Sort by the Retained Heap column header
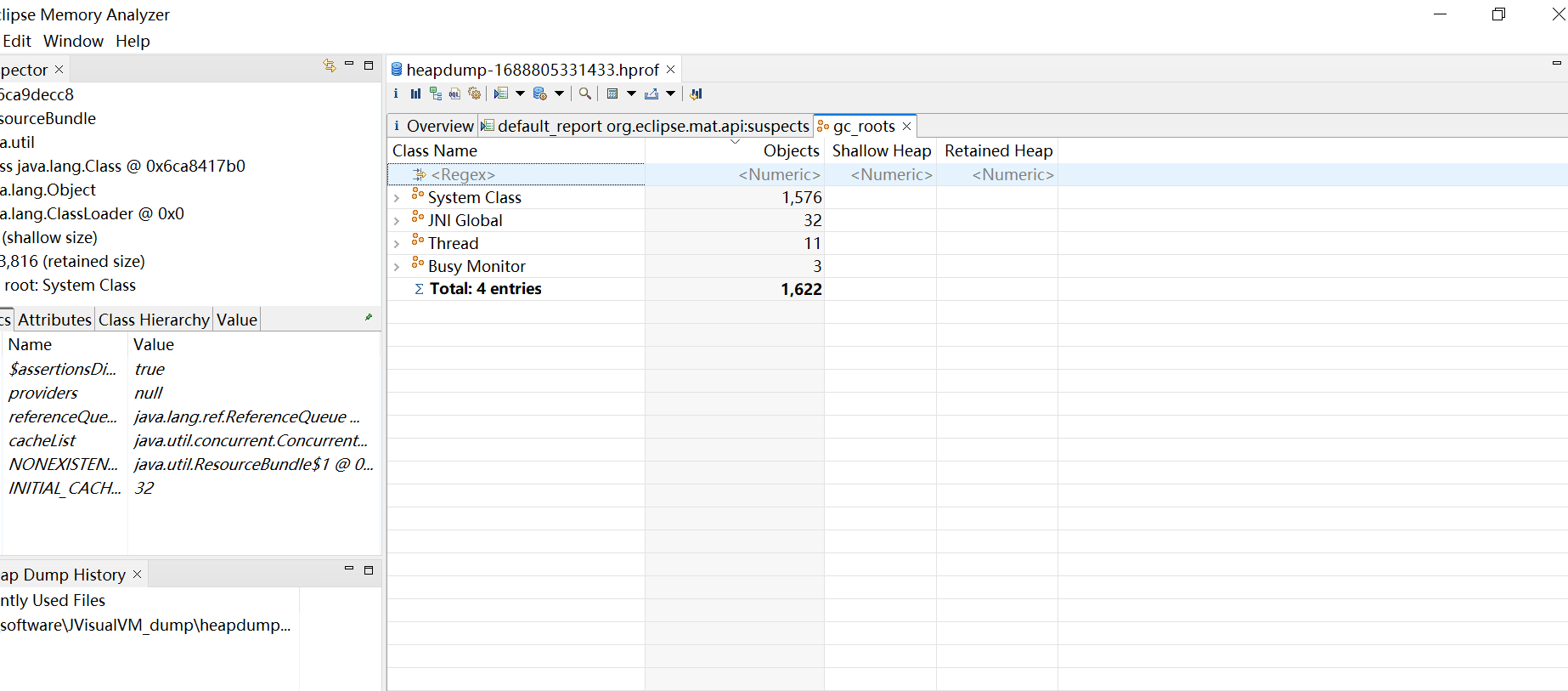 pos(998,150)
